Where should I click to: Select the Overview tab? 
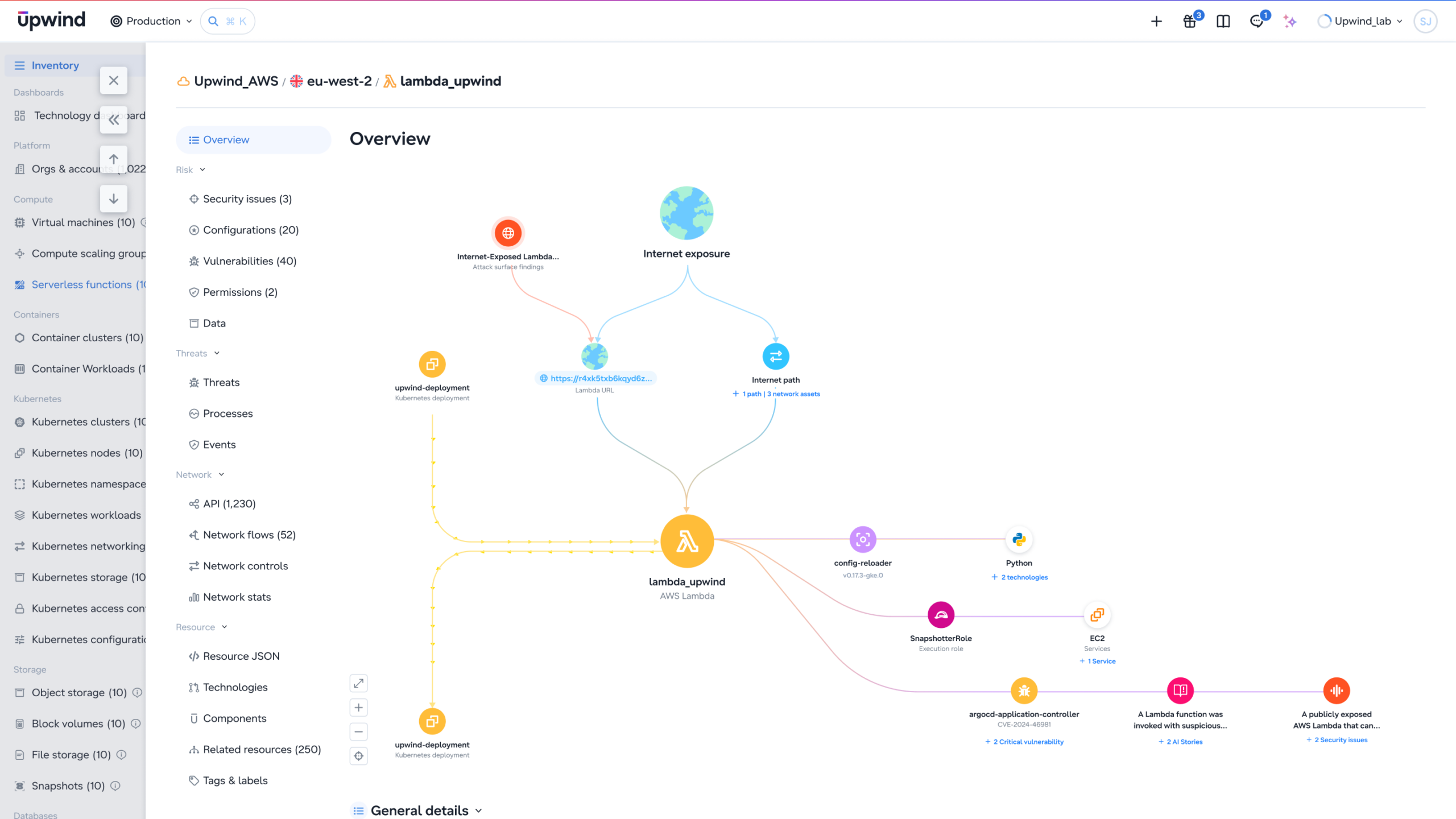253,140
